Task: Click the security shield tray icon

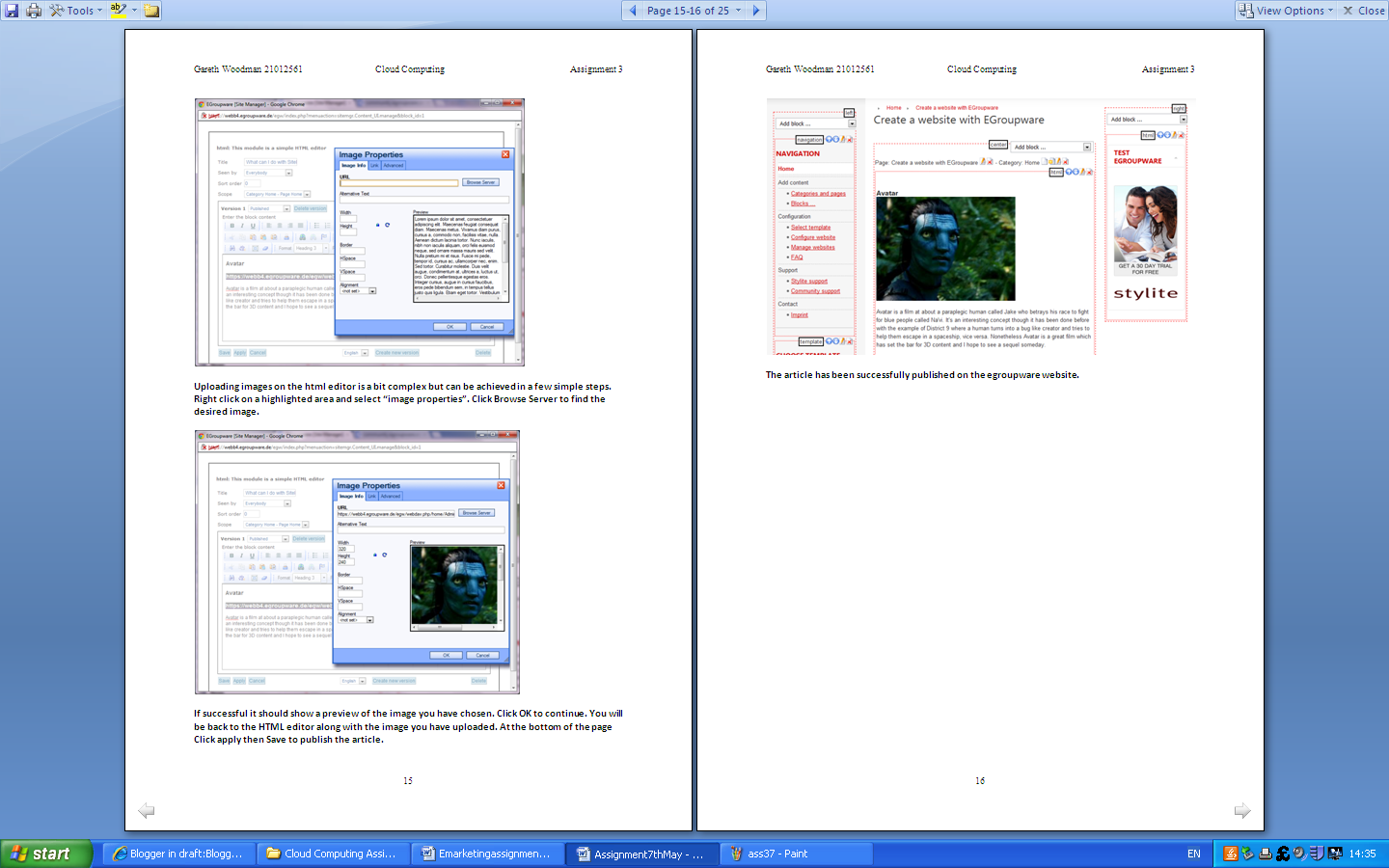Action: 1317,854
